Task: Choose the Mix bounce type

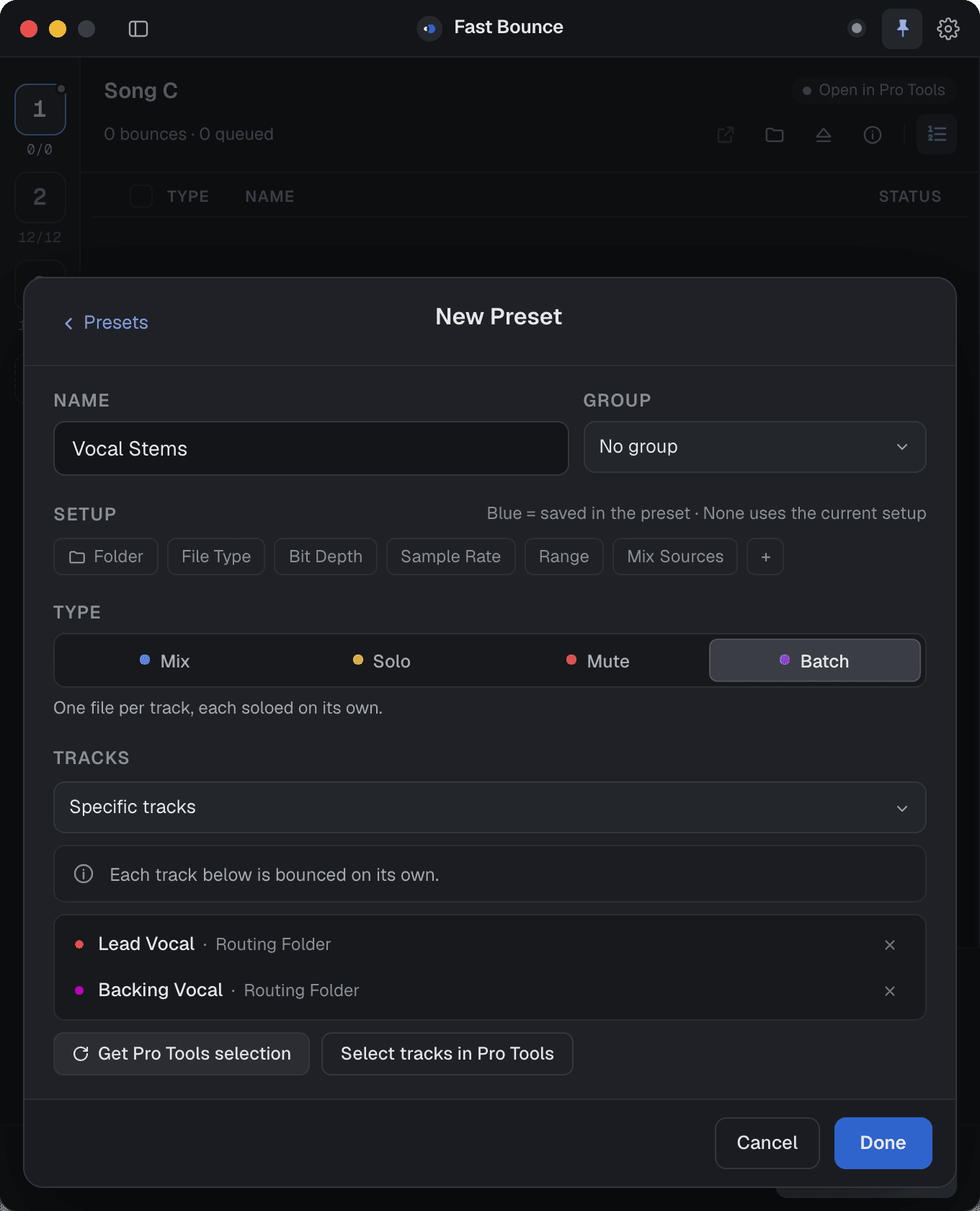Action: click(x=164, y=661)
